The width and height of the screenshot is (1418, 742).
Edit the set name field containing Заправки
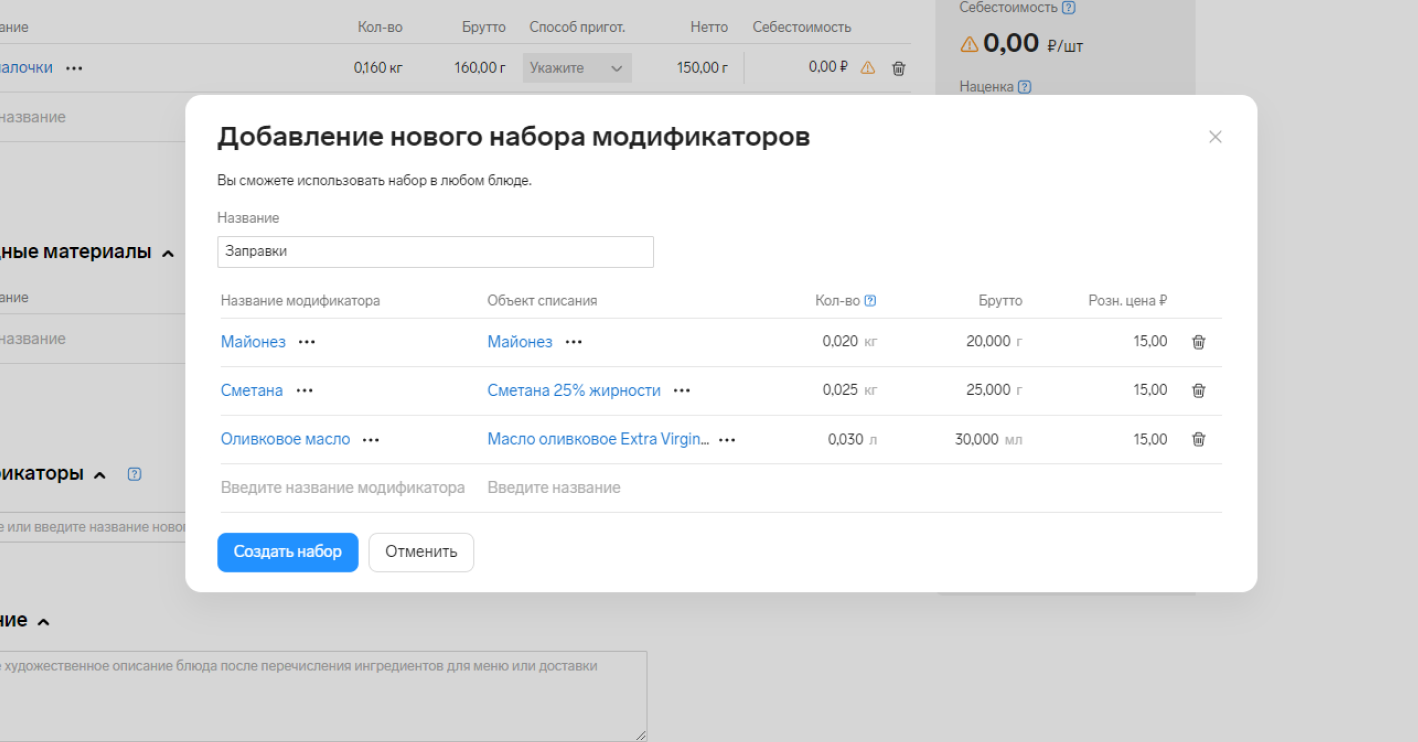point(436,252)
